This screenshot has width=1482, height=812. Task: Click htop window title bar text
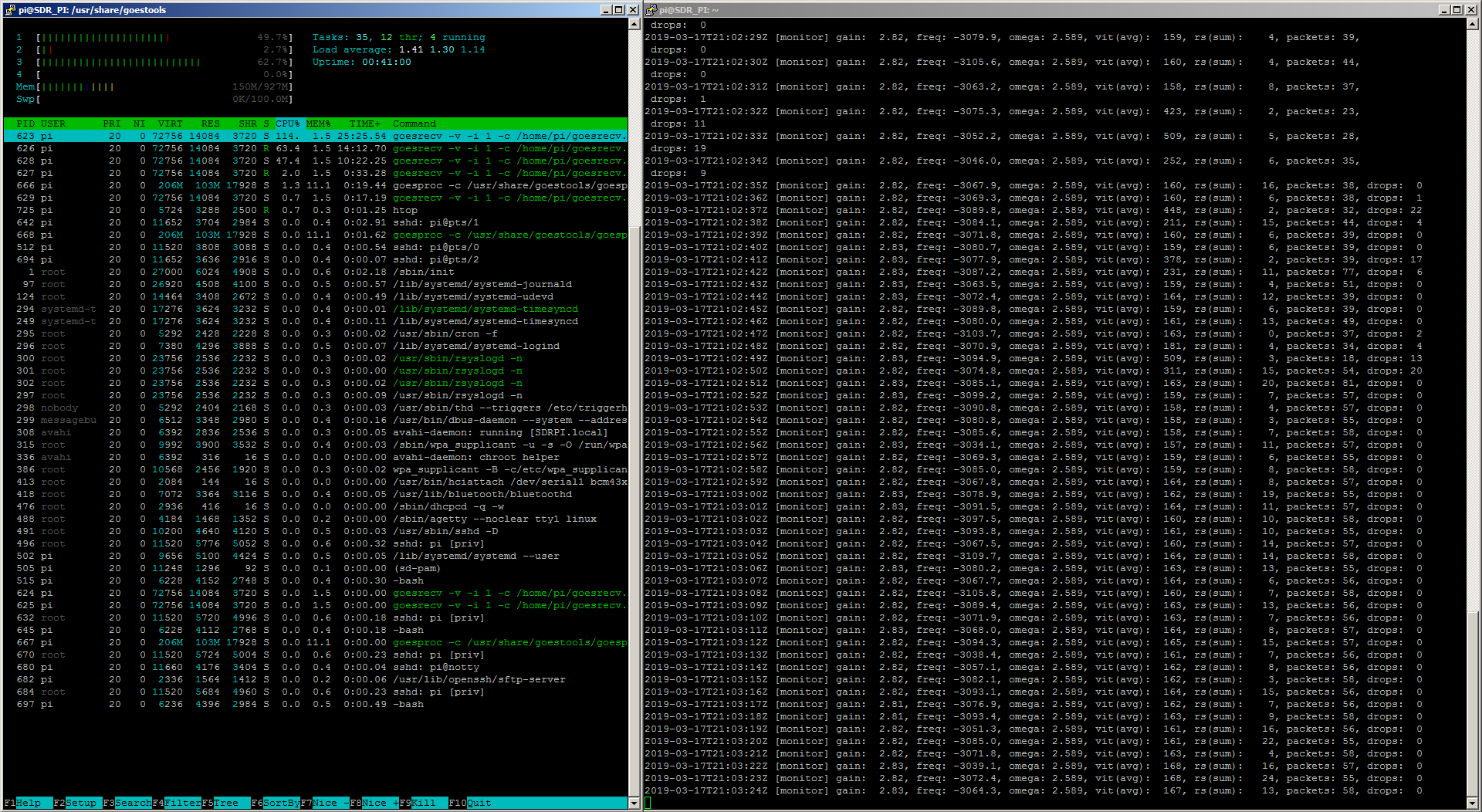(x=92, y=10)
